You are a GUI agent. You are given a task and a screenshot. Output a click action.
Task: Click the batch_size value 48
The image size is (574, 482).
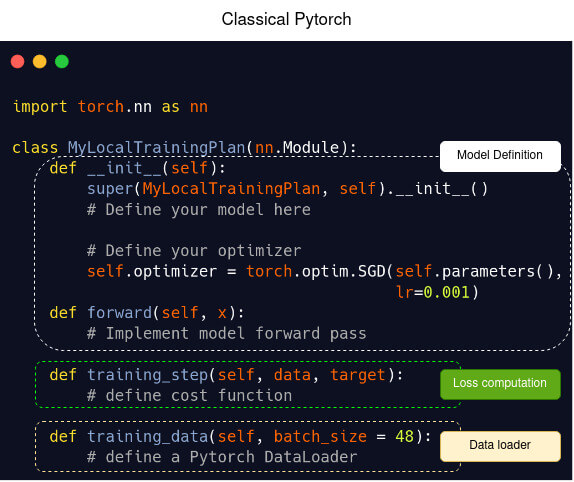click(405, 437)
